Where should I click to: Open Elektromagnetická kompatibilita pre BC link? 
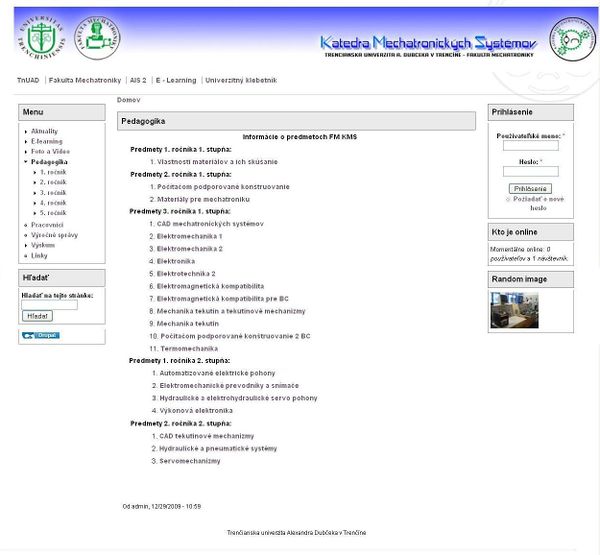tap(223, 299)
